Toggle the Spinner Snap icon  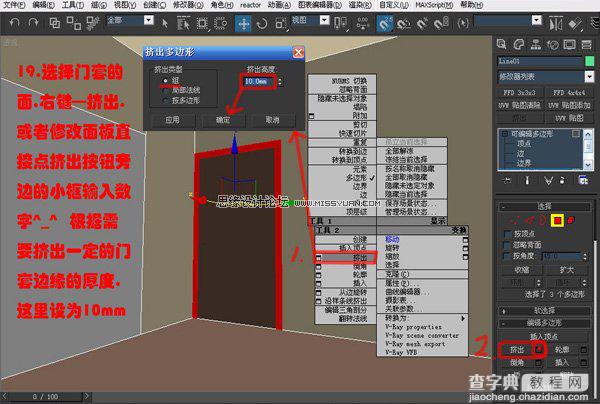coord(441,24)
